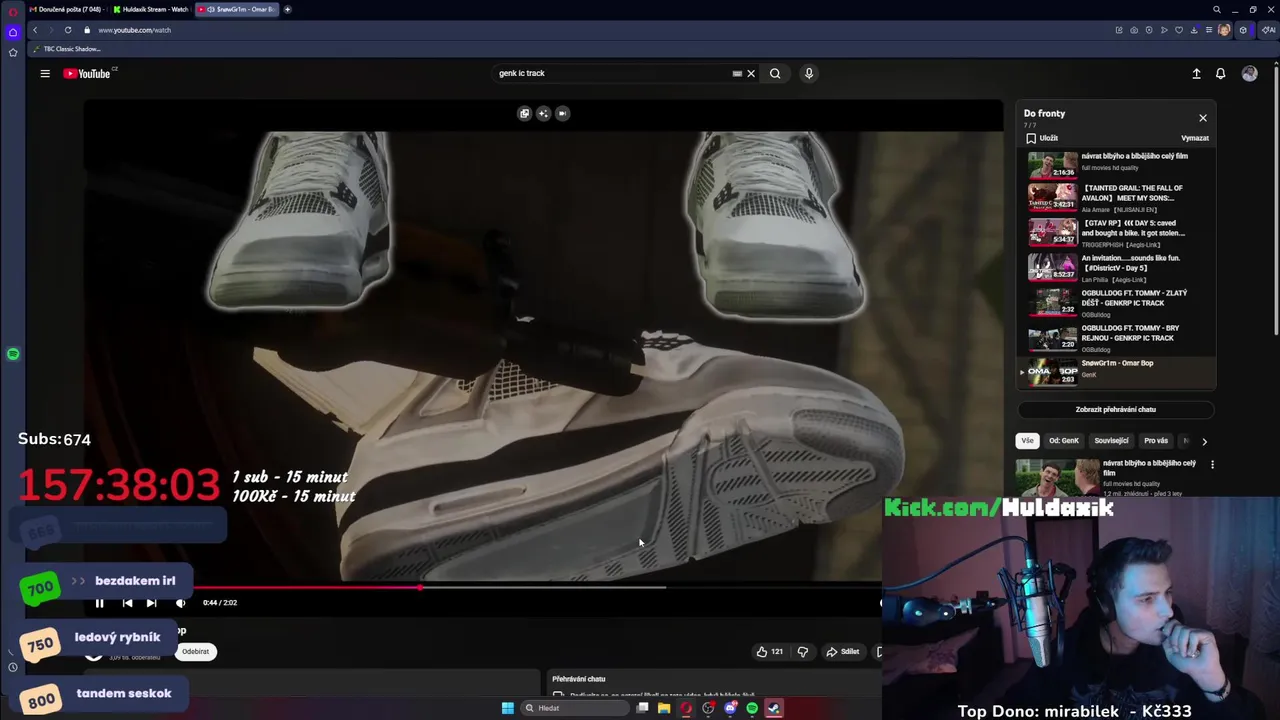Select the Od: GenK filter chip
Viewport: 1280px width, 720px height.
[1064, 440]
